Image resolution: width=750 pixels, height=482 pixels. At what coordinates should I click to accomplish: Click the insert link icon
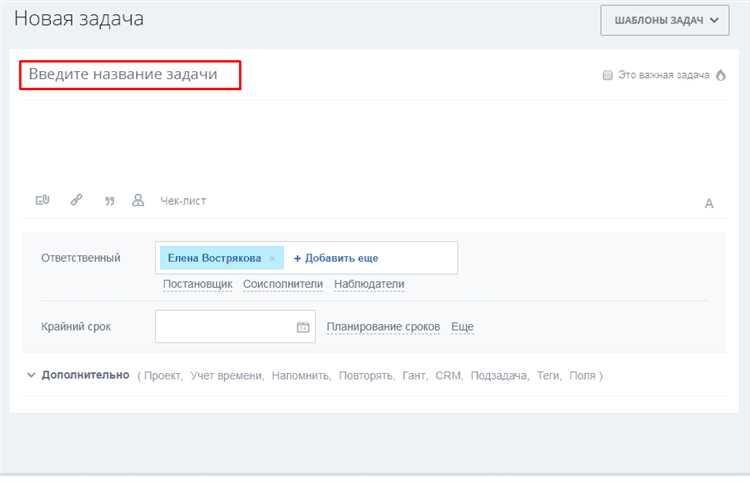click(76, 200)
